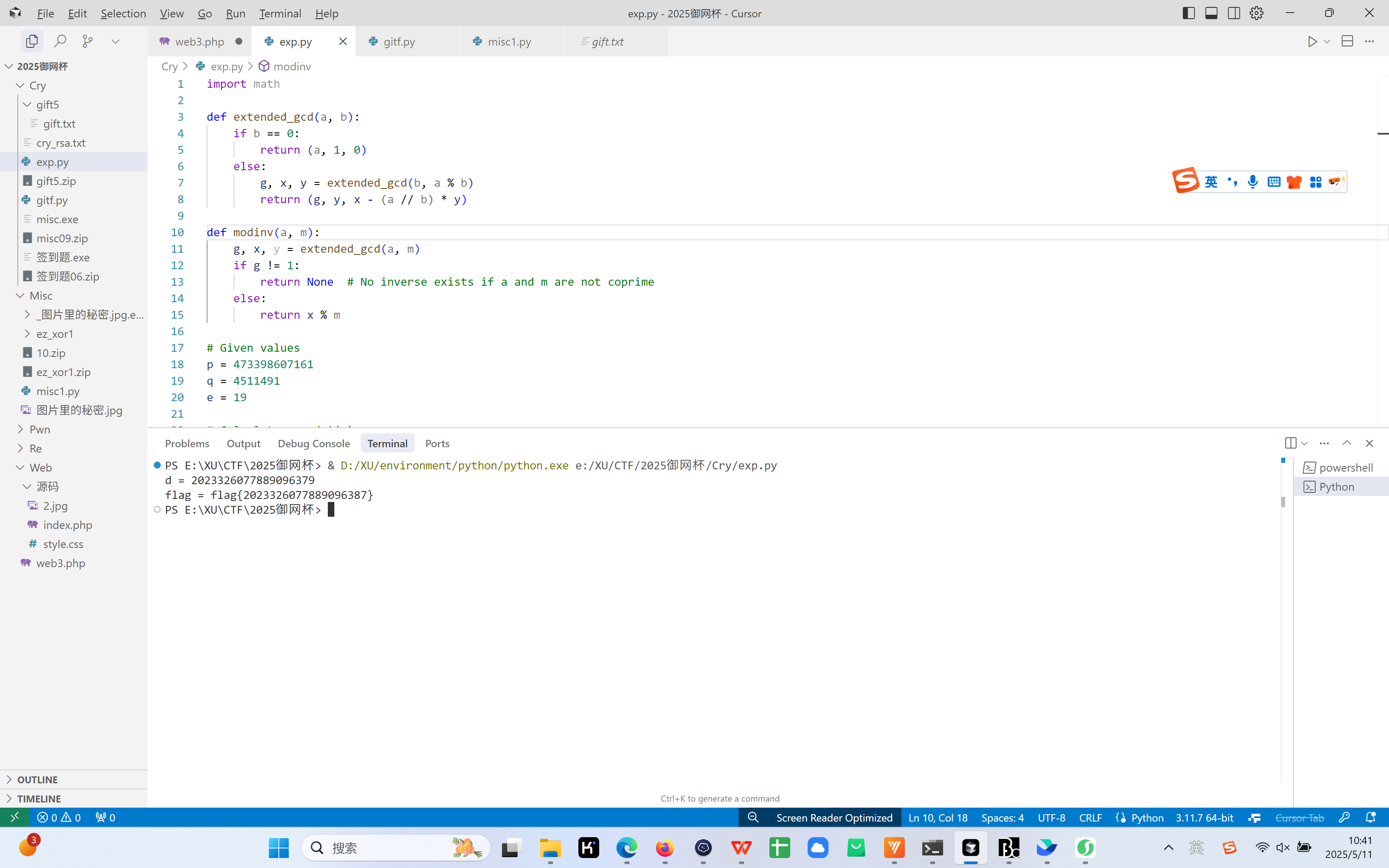Switch to the Debug Console tab
The height and width of the screenshot is (868, 1389).
click(x=313, y=443)
